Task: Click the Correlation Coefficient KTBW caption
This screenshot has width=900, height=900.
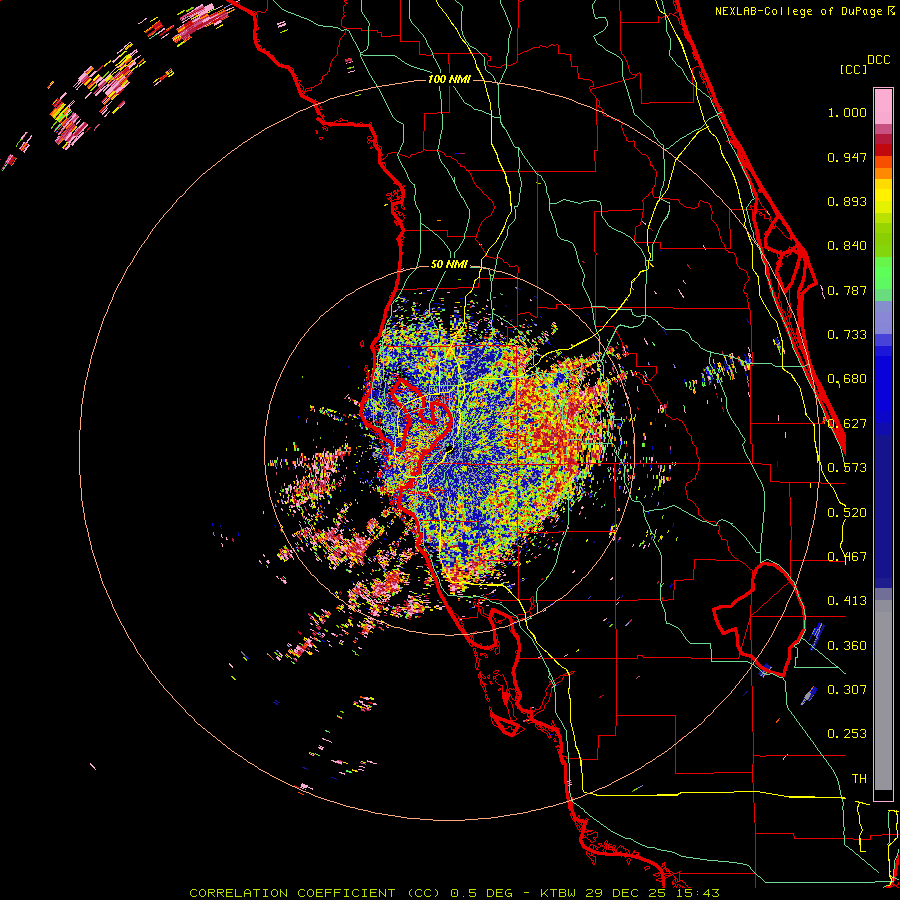Action: (454, 893)
